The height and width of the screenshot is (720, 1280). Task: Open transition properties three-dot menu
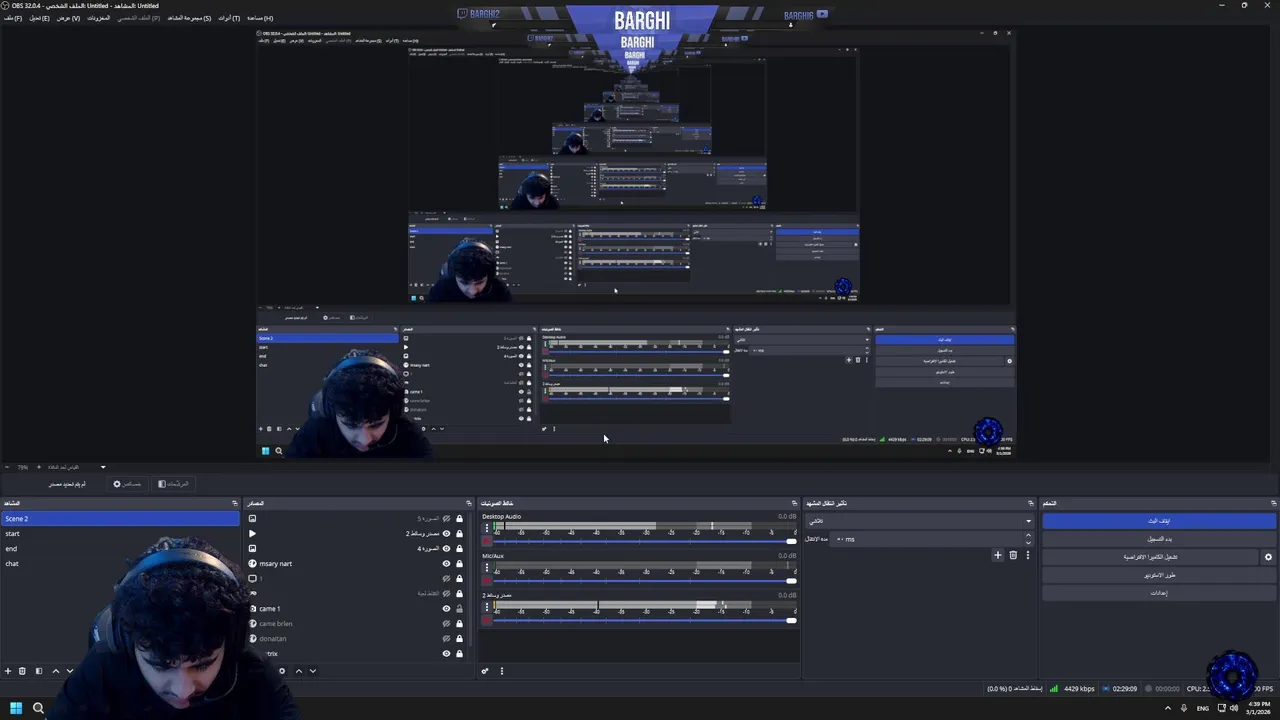1027,555
